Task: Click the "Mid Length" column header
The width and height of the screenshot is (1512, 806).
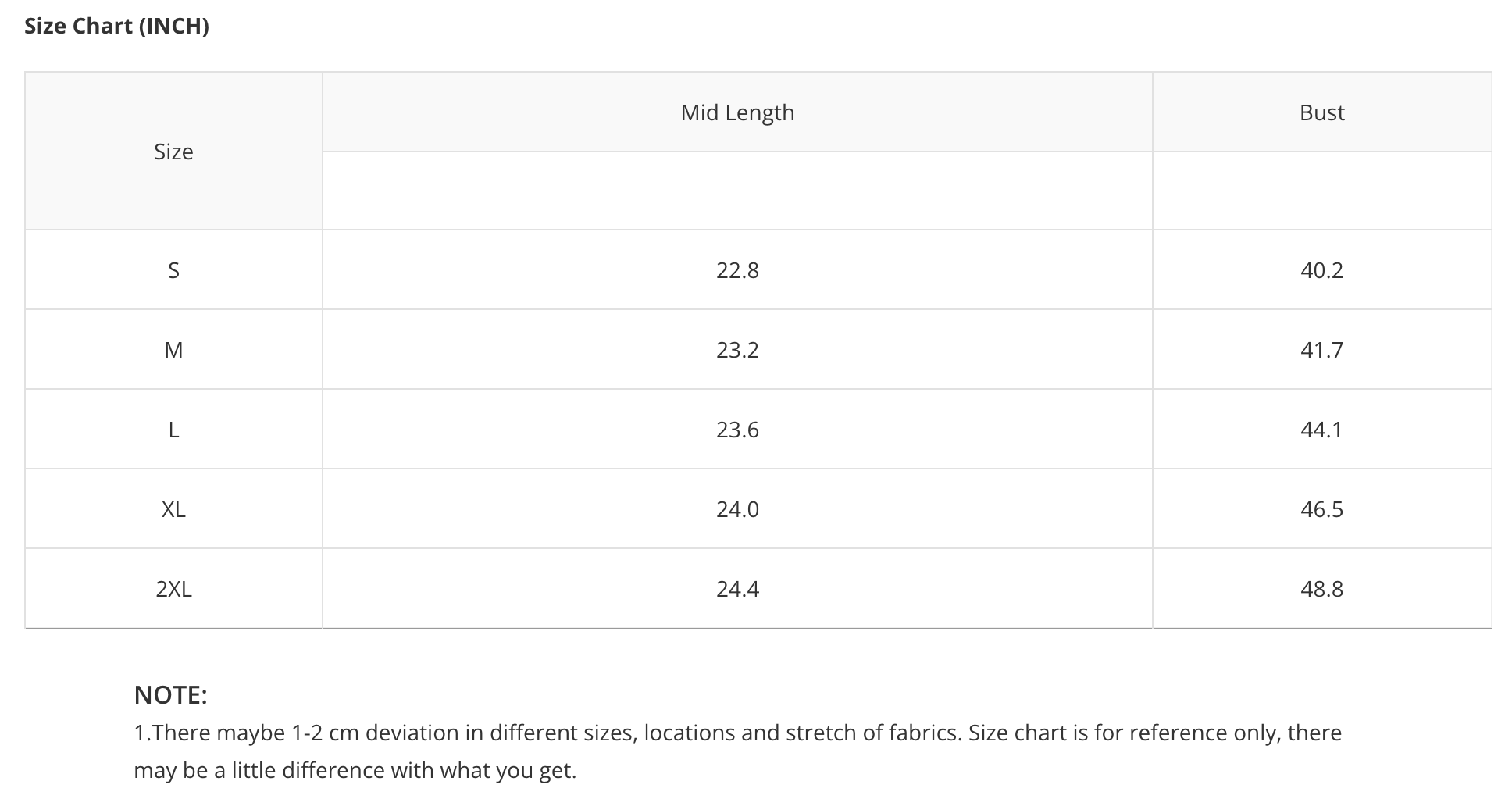Action: (x=737, y=112)
